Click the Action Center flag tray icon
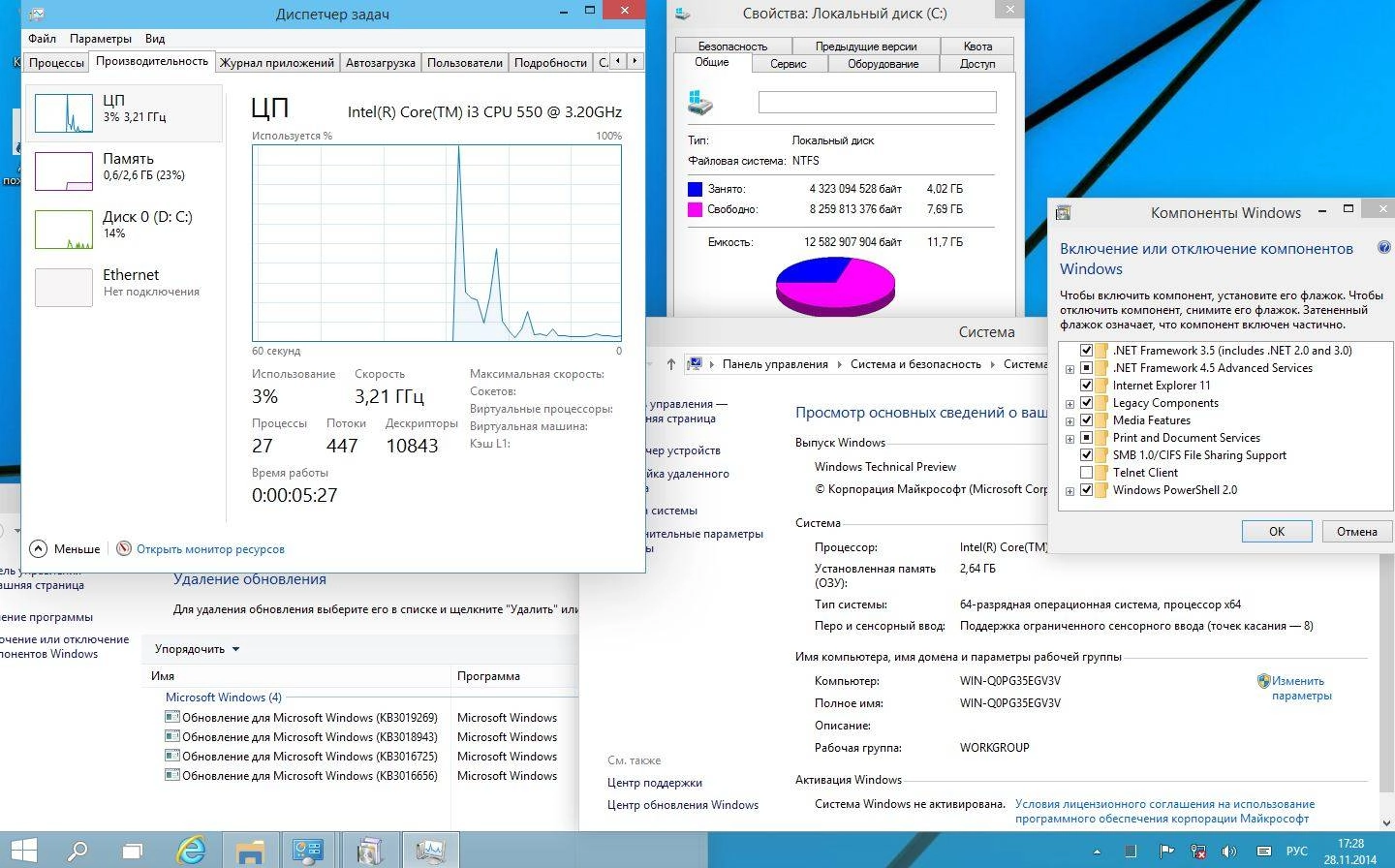1395x868 pixels. tap(1165, 852)
